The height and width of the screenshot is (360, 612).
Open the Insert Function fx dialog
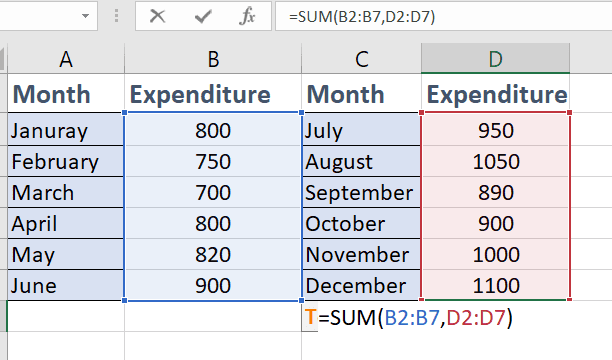click(247, 16)
